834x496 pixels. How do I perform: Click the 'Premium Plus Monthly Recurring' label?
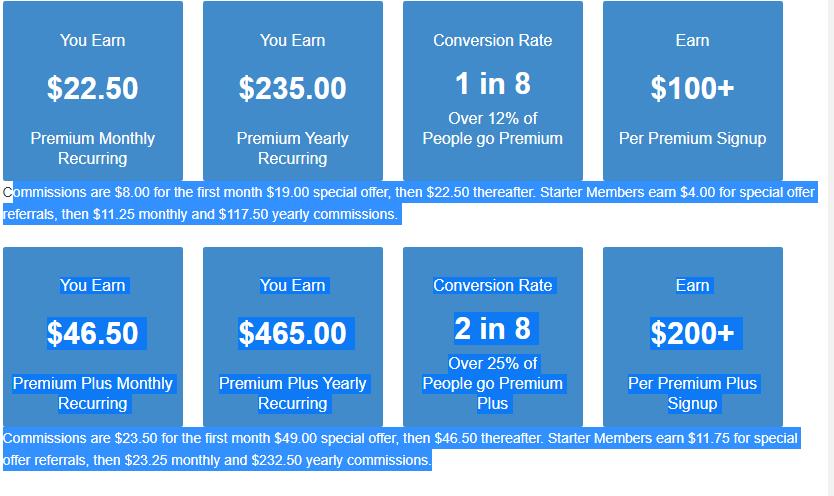(93, 393)
